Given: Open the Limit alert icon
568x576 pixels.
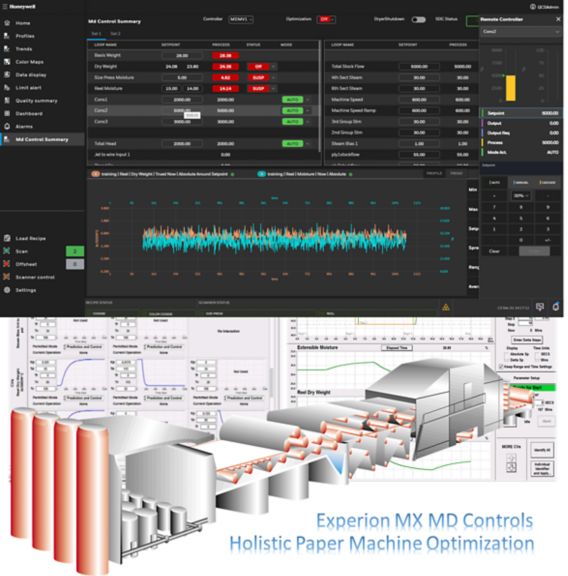Looking at the screenshot, I should (7, 87).
